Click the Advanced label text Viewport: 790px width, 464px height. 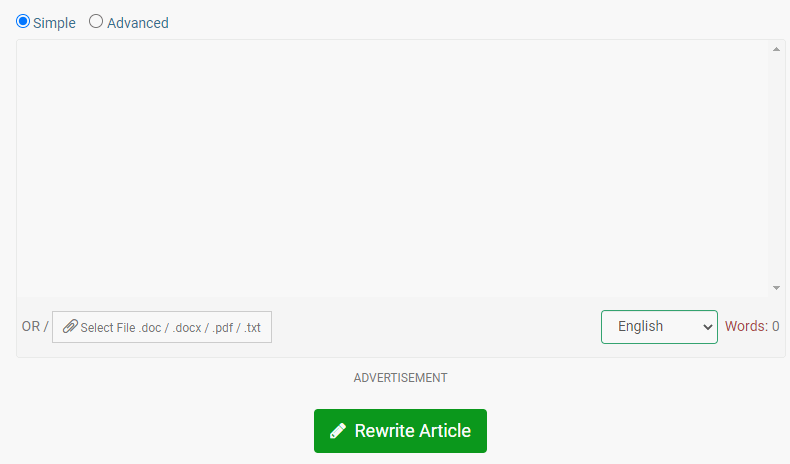138,23
